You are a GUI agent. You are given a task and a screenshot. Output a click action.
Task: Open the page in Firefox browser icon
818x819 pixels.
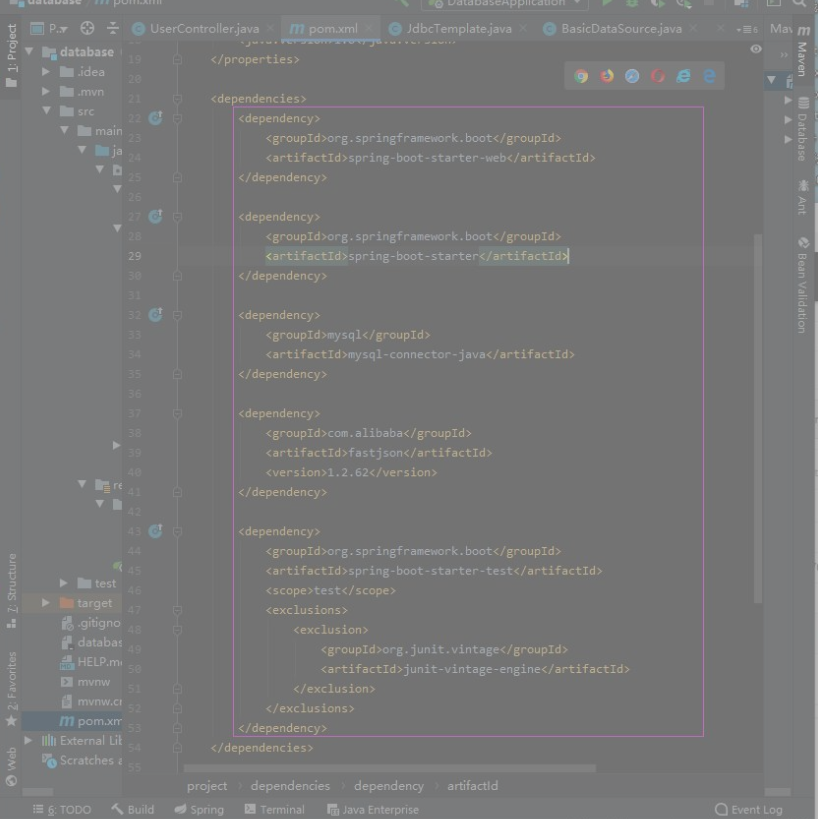[606, 76]
